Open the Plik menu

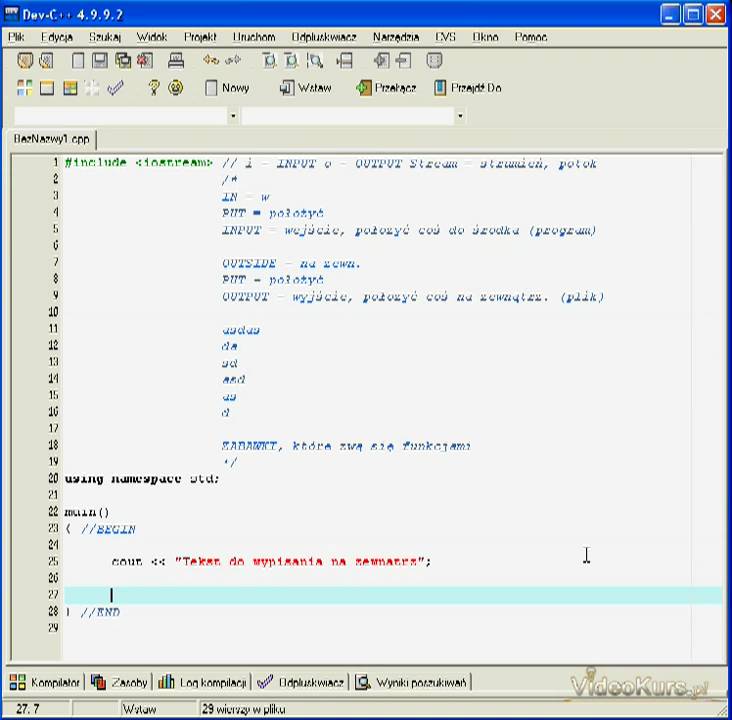point(16,37)
